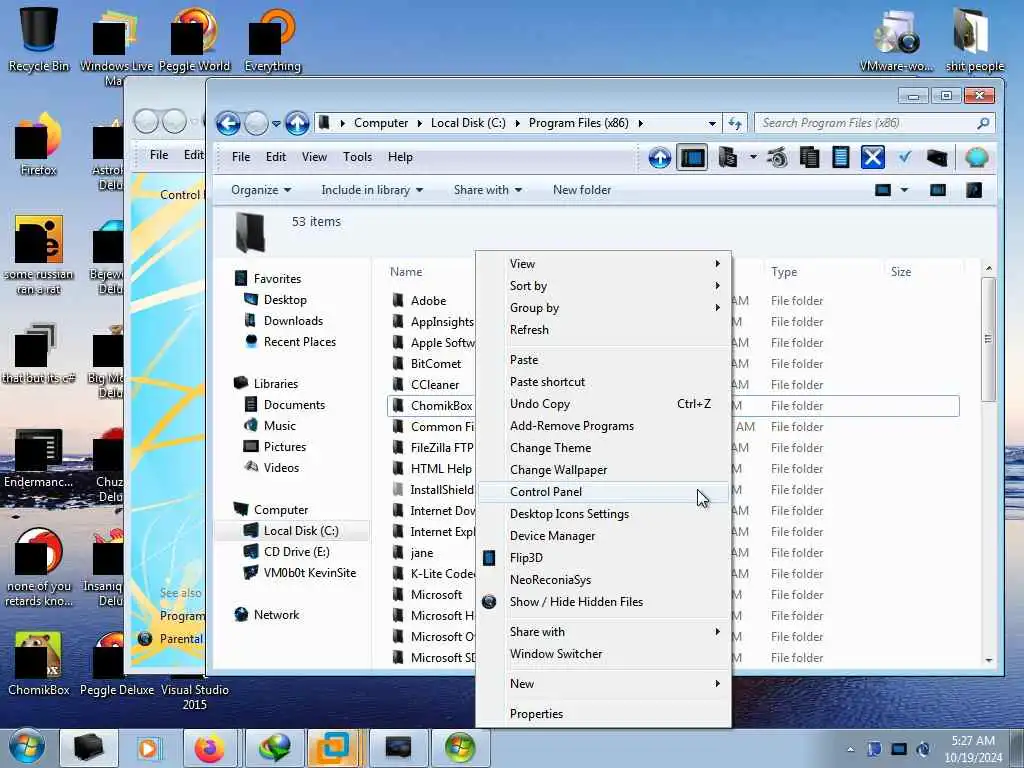Open the Share with dropdown in command bar
The height and width of the screenshot is (768, 1024).
(x=488, y=190)
